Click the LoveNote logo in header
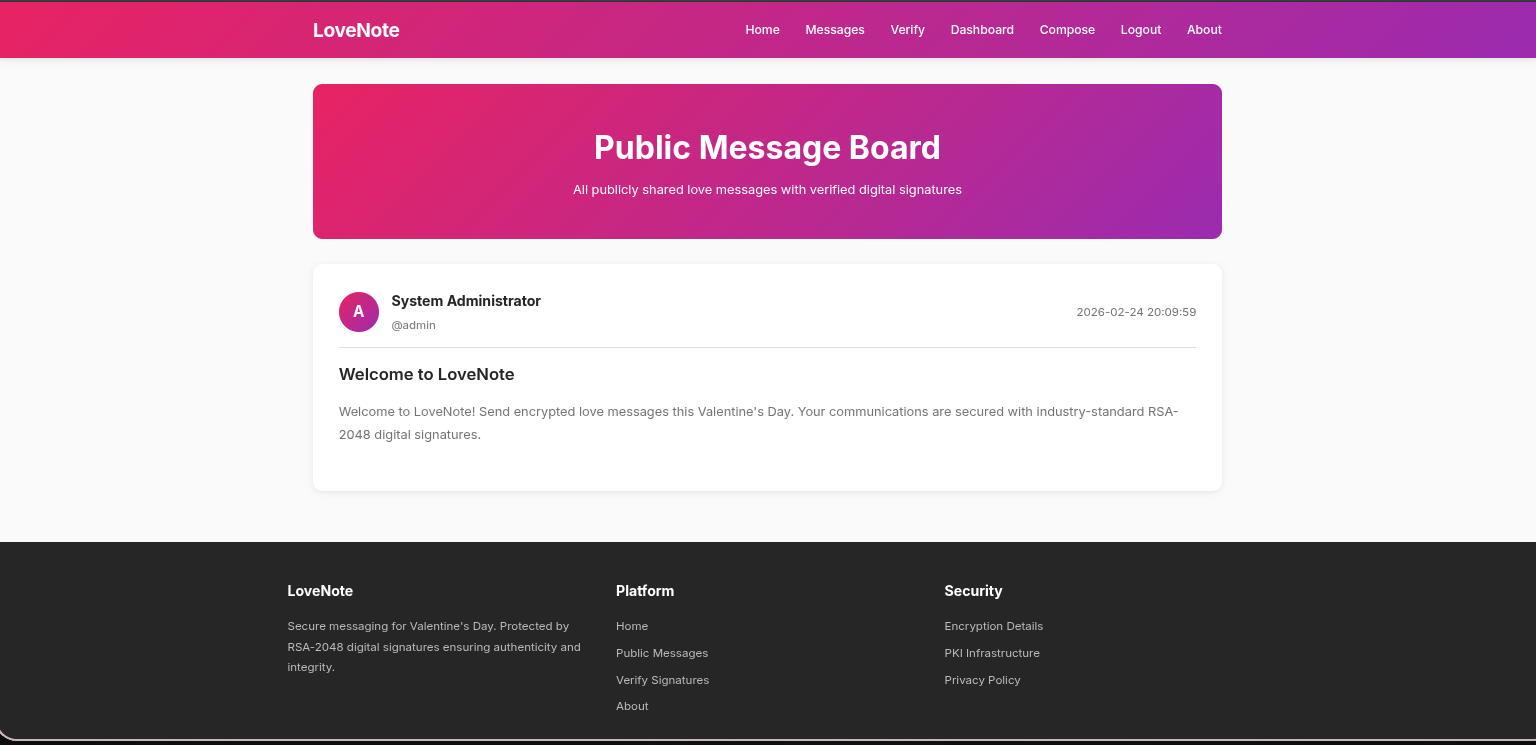 356,30
